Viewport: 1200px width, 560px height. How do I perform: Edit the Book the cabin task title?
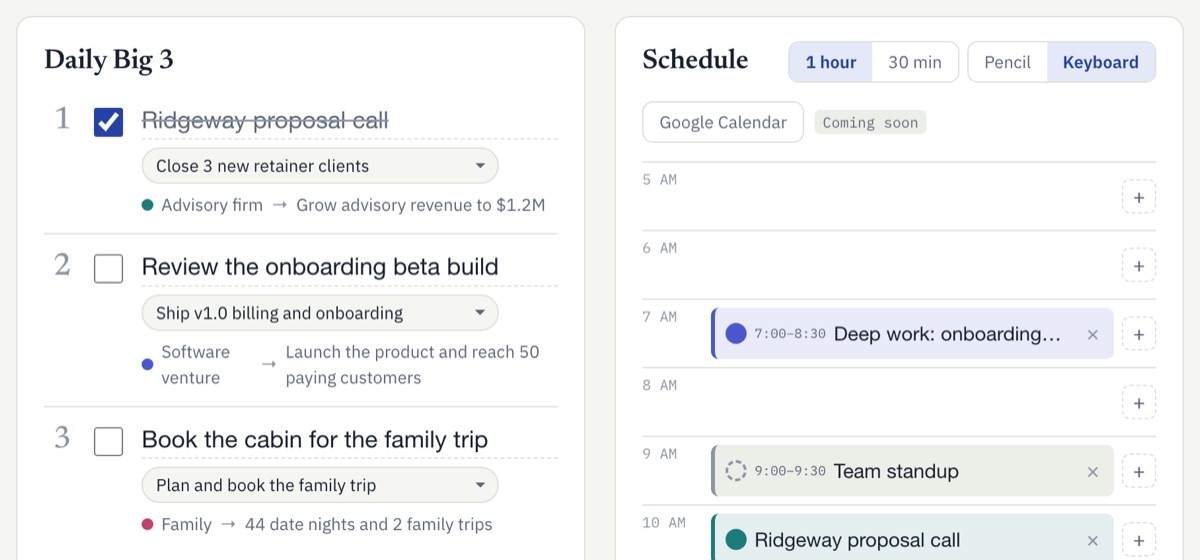pos(350,439)
